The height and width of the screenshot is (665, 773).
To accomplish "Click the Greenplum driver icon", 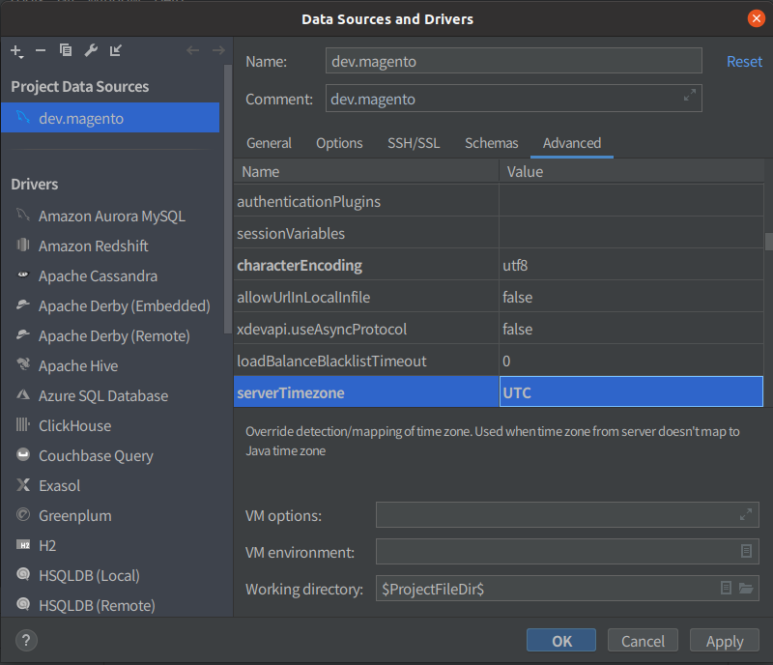I will click(23, 515).
